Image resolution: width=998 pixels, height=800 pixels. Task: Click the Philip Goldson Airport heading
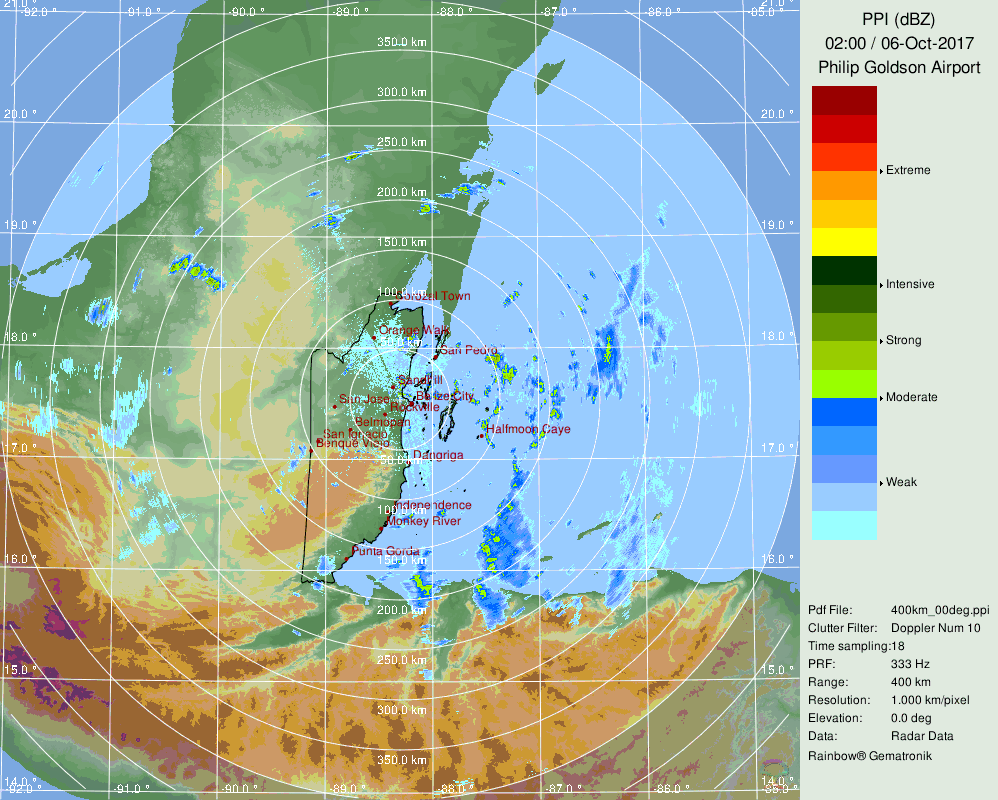pos(899,67)
